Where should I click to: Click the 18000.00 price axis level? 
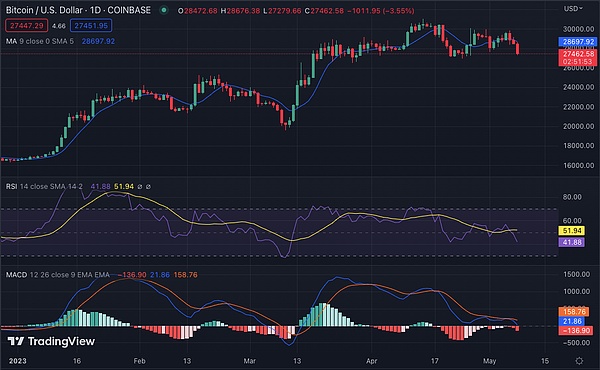point(578,145)
